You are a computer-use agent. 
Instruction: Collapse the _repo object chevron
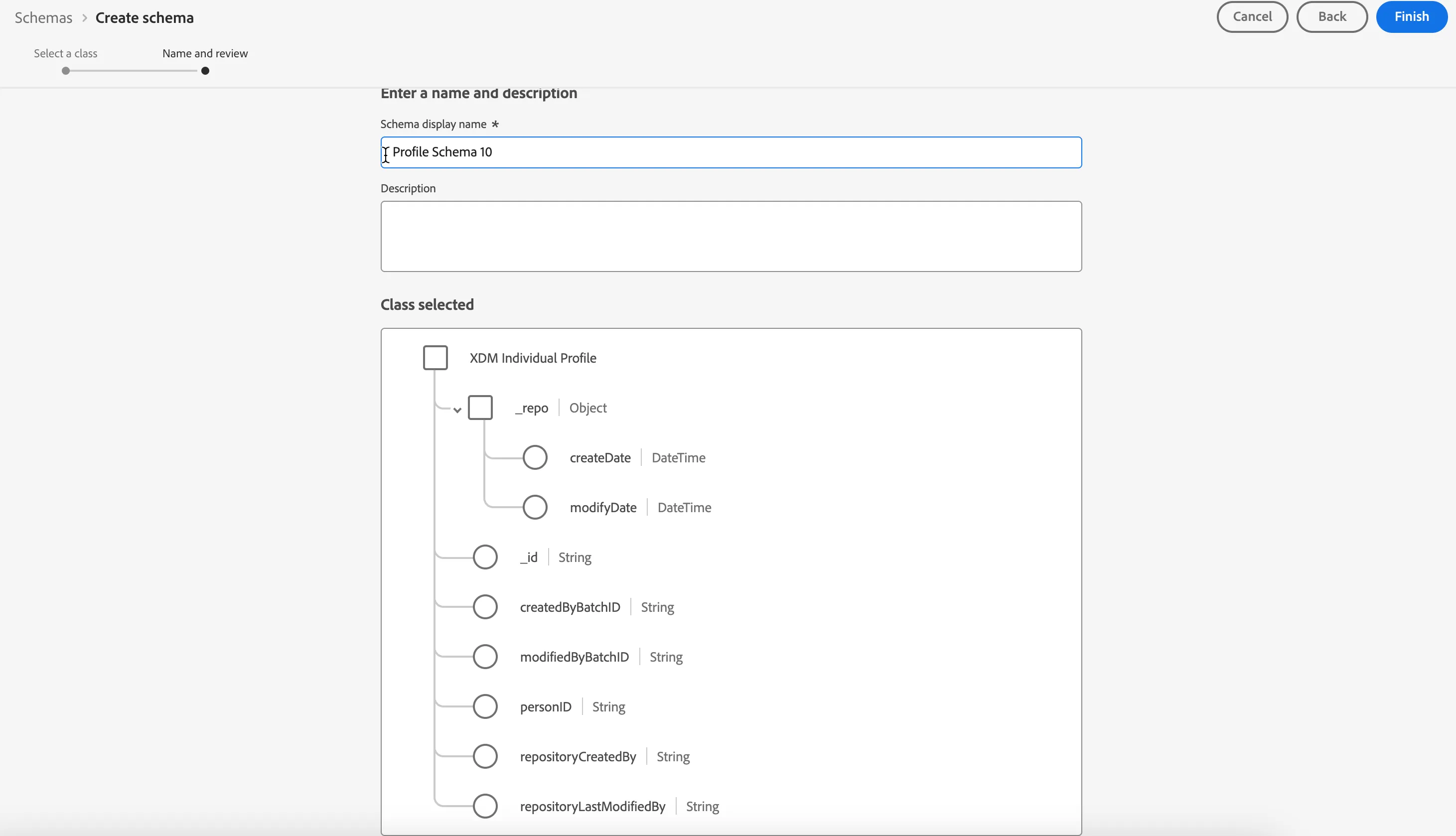click(457, 410)
